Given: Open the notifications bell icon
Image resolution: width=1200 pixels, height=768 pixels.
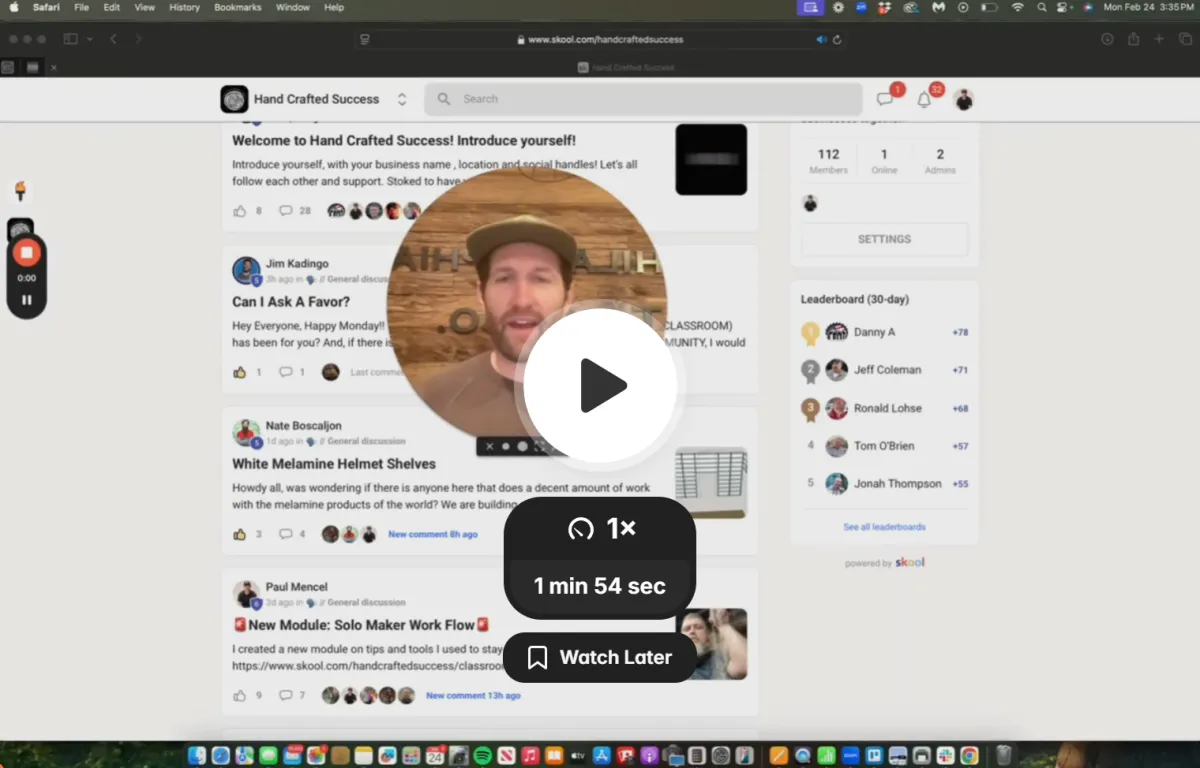Looking at the screenshot, I should point(925,99).
